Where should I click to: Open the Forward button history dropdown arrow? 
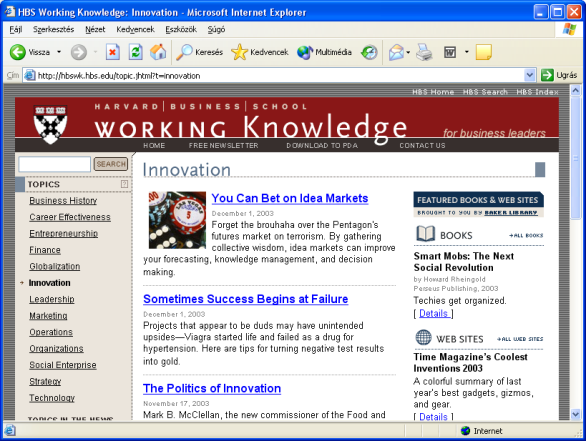pos(95,52)
